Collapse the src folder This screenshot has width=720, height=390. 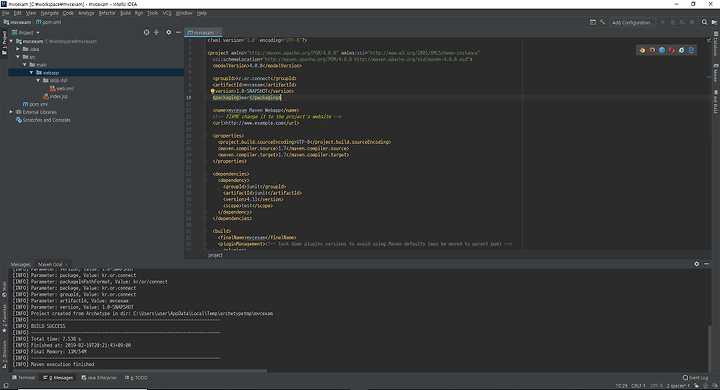click(18, 57)
